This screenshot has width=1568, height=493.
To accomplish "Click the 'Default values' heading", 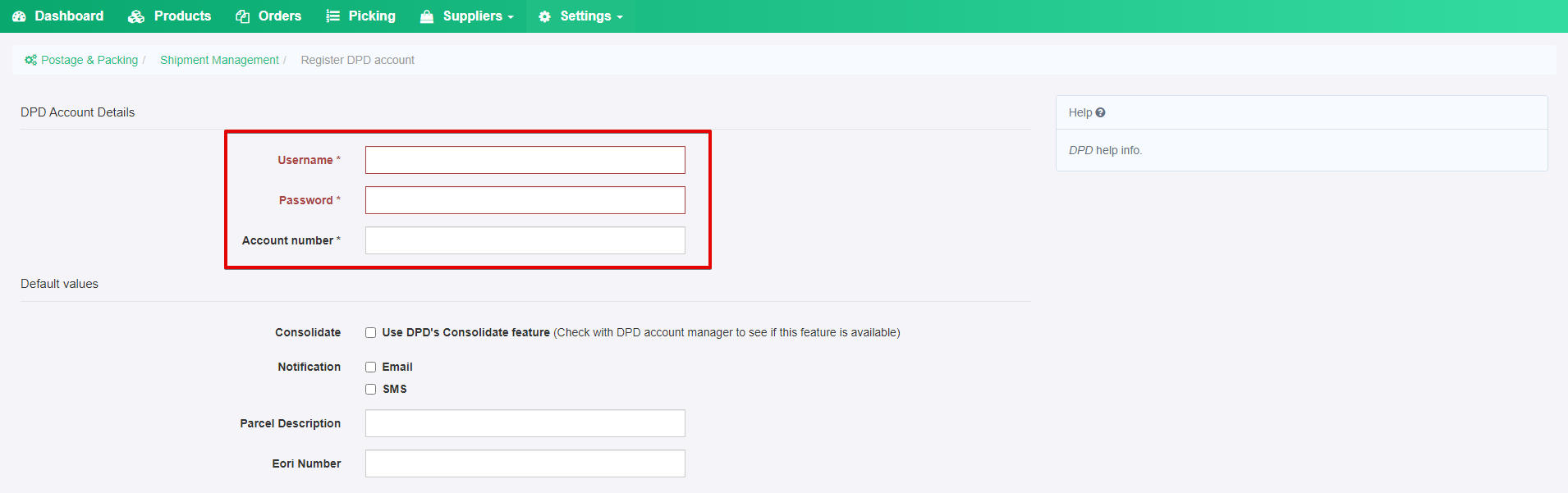I will point(59,284).
